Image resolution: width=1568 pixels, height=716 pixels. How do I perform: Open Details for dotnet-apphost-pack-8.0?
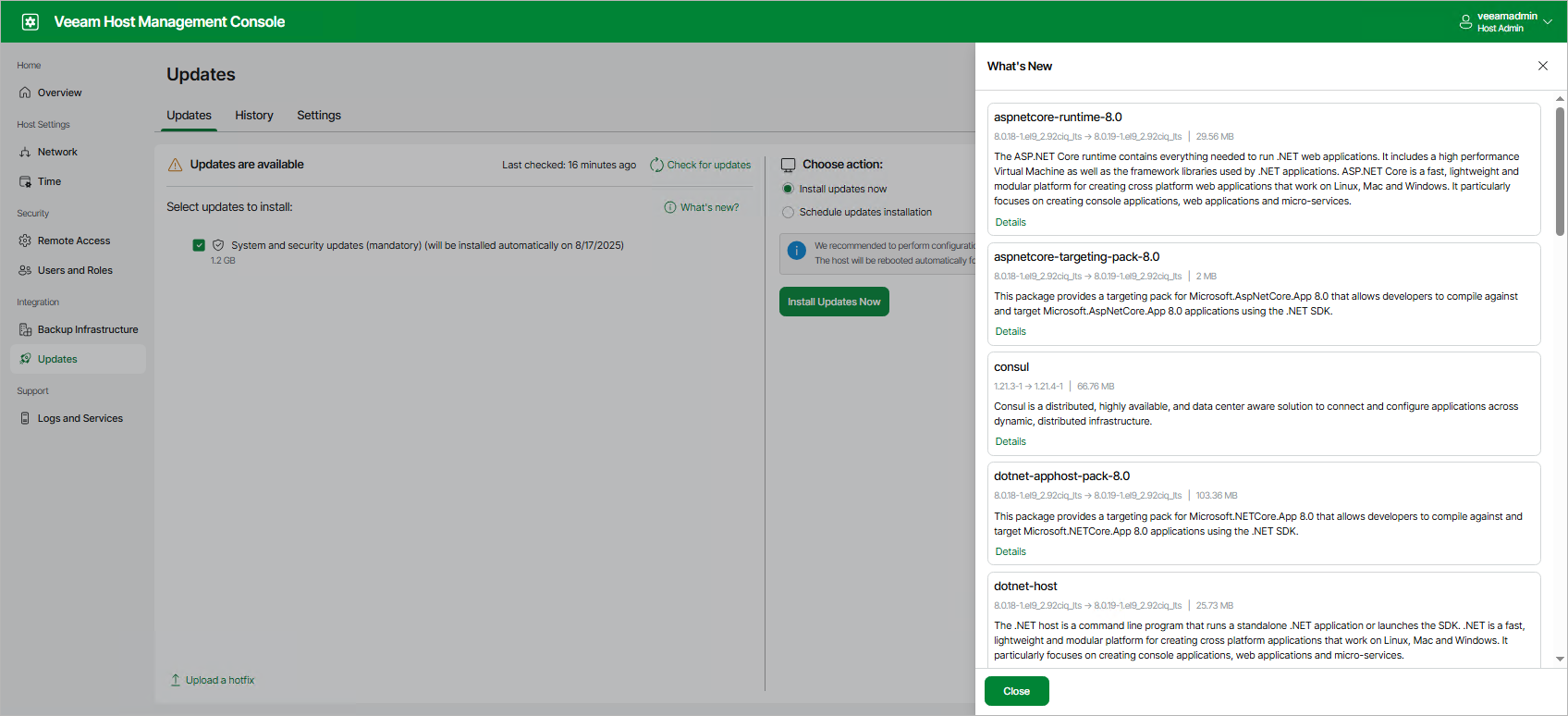(x=1011, y=551)
